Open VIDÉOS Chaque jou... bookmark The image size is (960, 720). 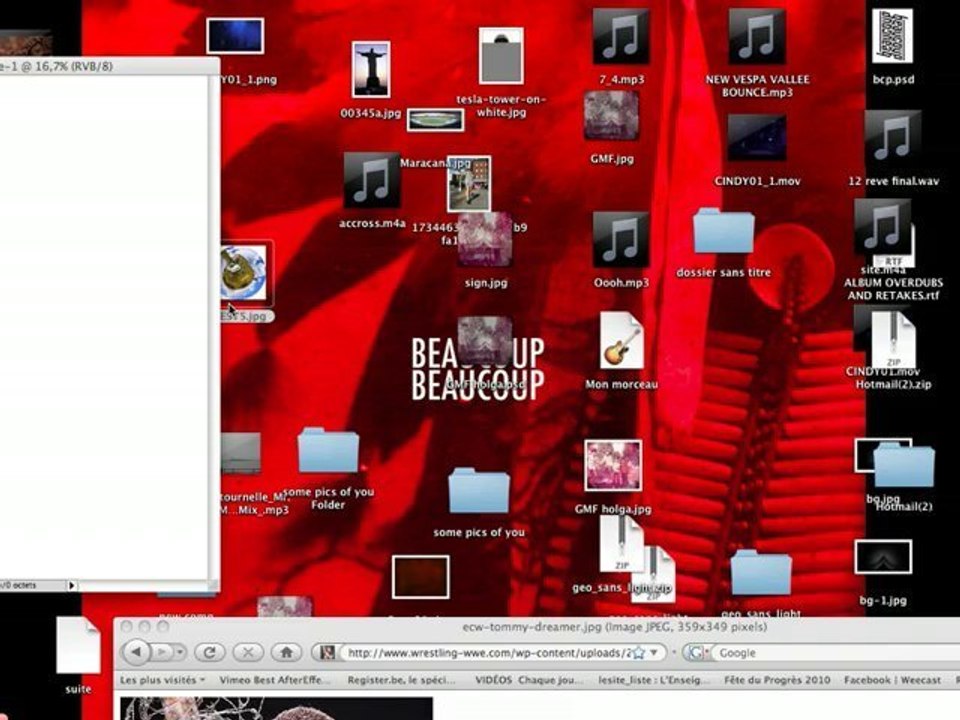pos(528,680)
